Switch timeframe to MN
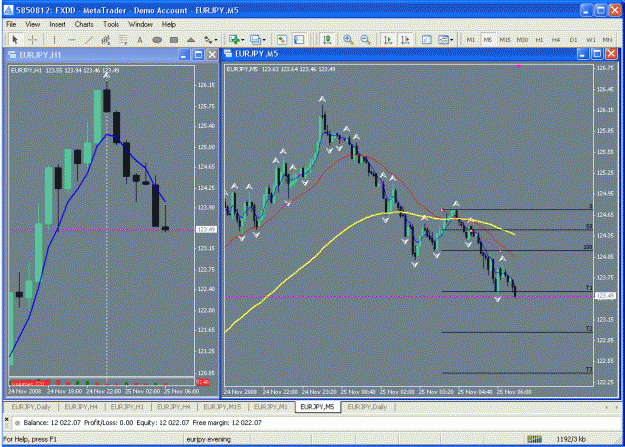 coord(607,40)
